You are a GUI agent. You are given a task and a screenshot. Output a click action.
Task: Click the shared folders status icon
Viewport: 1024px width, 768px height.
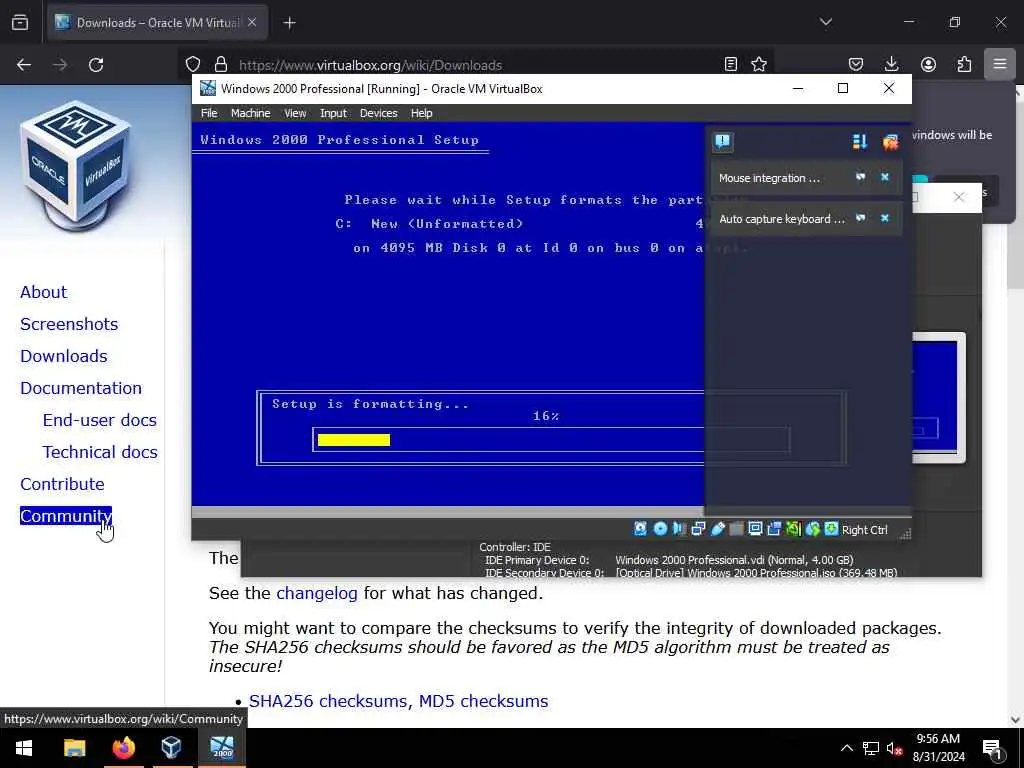(x=736, y=529)
